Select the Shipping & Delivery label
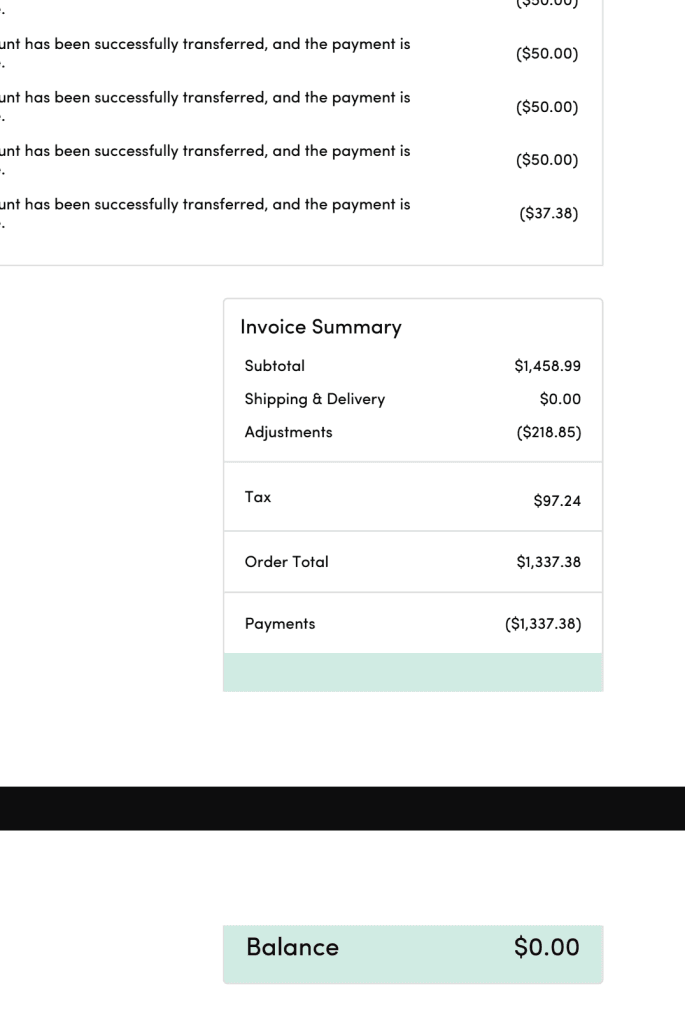Screen dimensions: 685x1024 315,399
